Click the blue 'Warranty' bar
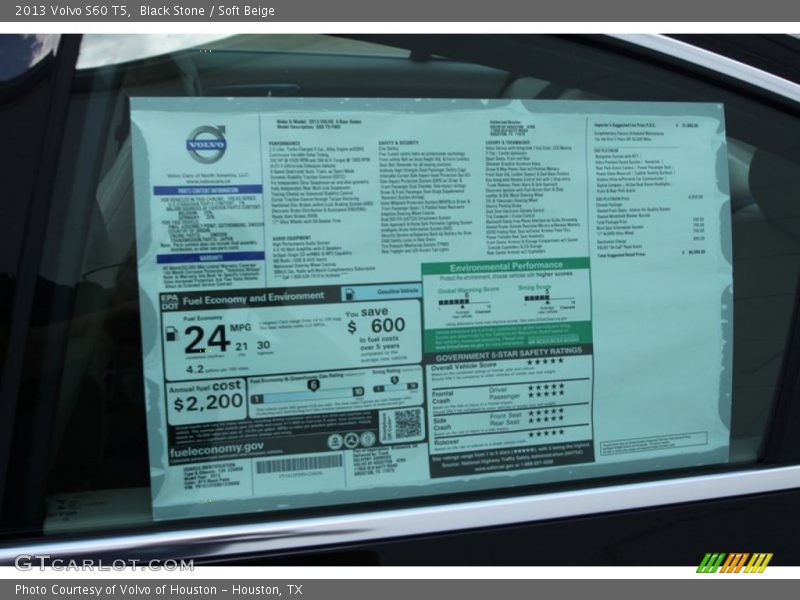800x600 pixels. (x=211, y=257)
